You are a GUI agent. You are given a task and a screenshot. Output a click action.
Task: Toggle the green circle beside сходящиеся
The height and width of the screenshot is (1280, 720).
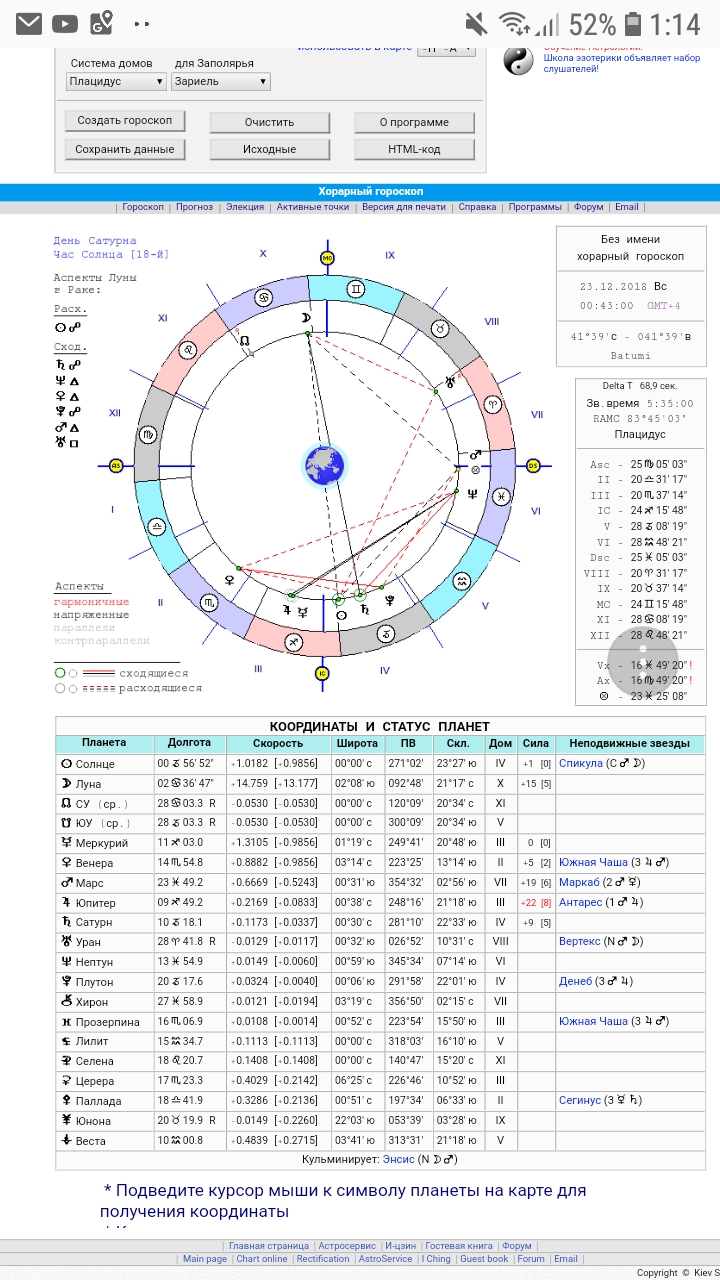[x=60, y=673]
